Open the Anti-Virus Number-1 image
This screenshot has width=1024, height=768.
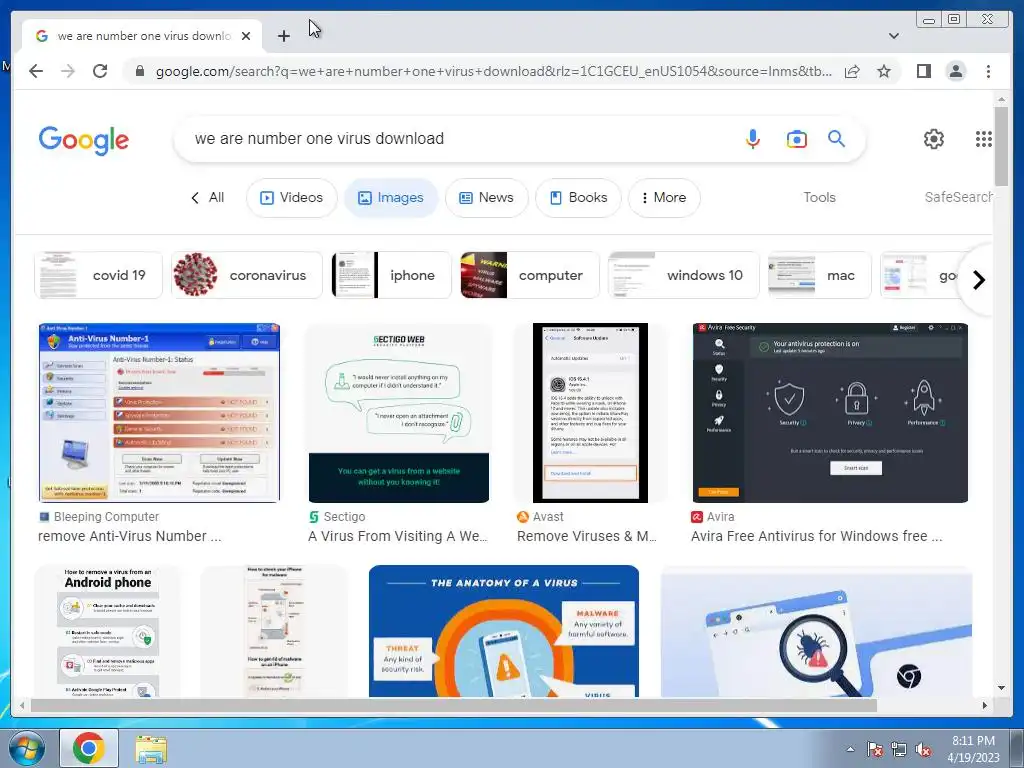tap(159, 413)
